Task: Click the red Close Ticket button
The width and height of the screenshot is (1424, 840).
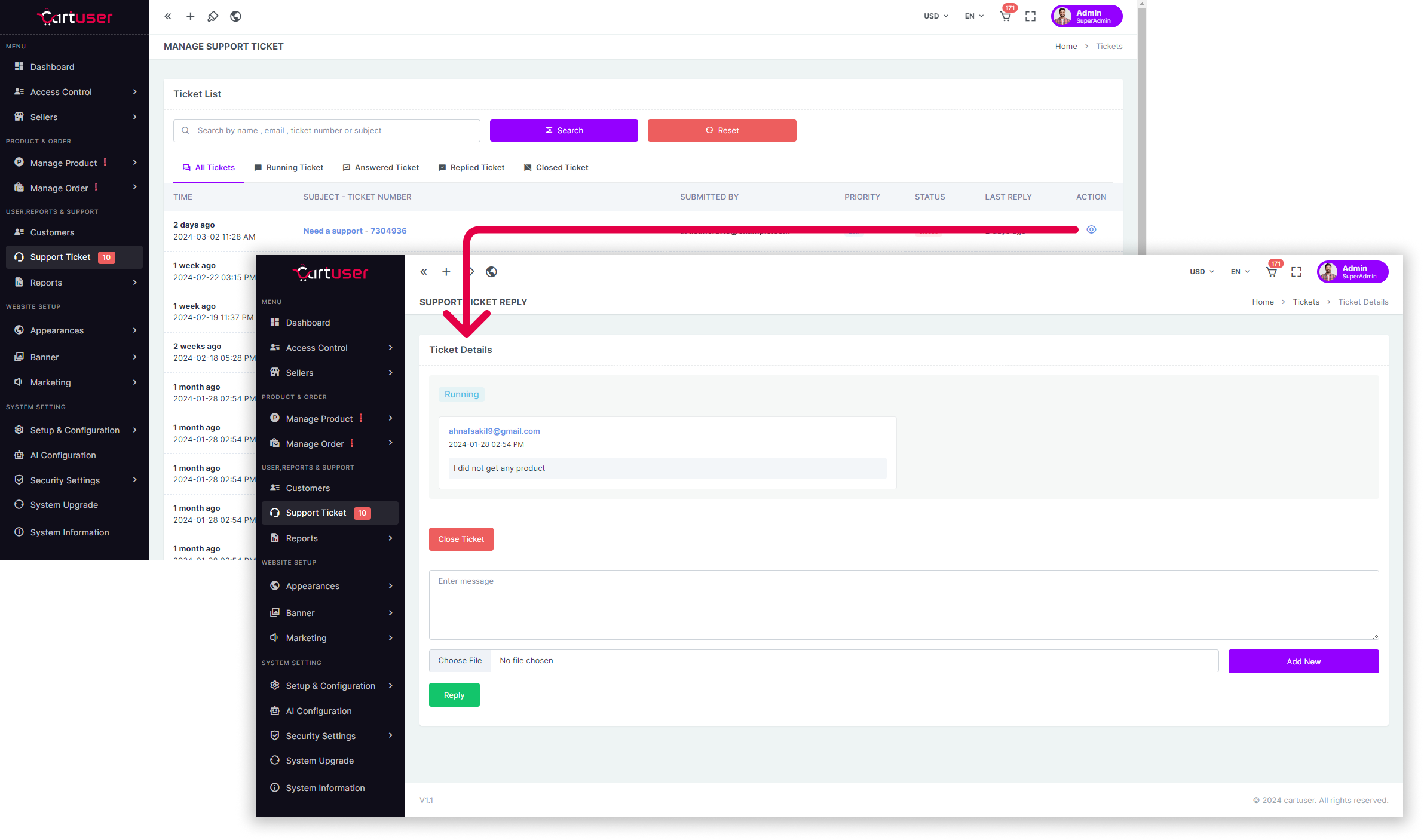Action: (x=461, y=539)
